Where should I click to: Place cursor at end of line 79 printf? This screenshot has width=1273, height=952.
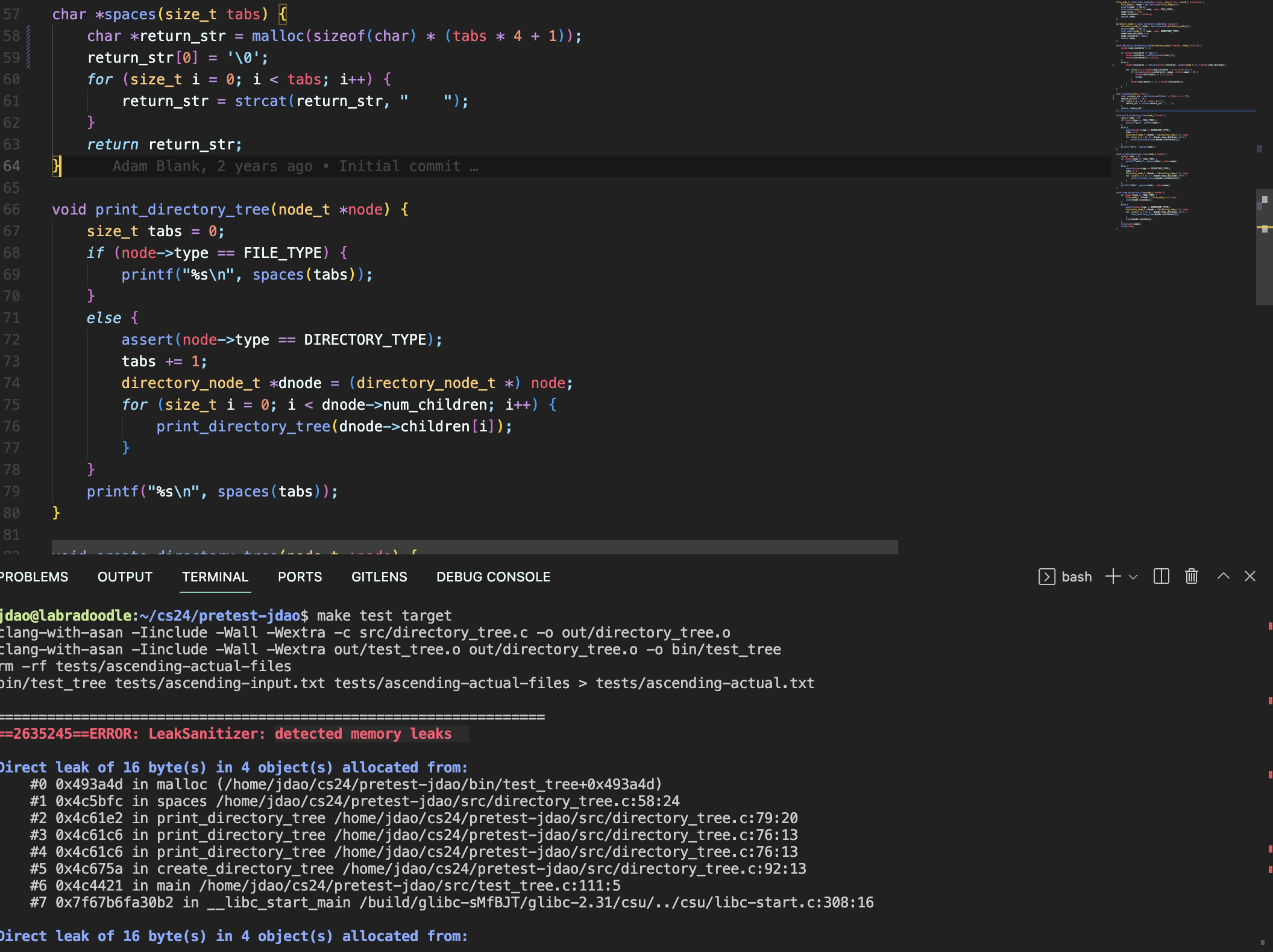[x=339, y=492]
